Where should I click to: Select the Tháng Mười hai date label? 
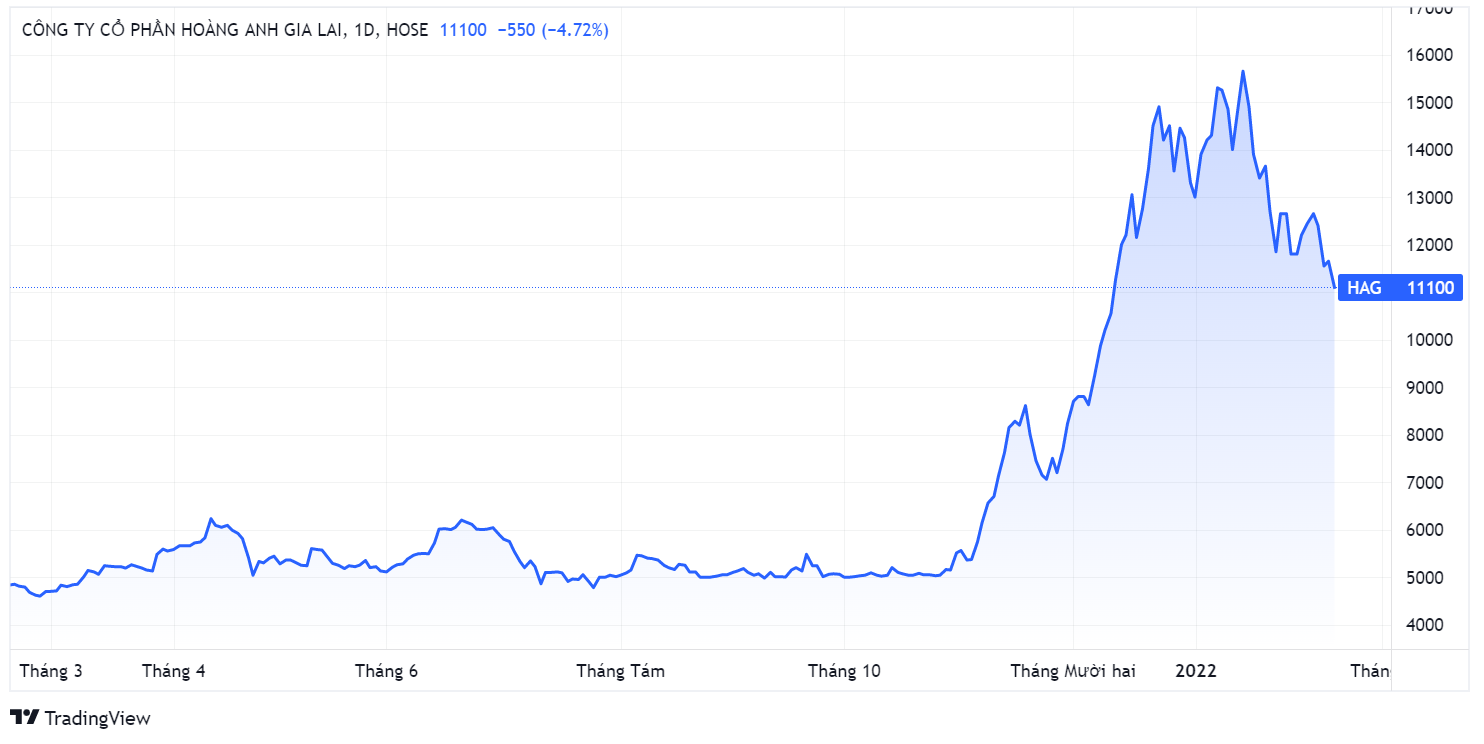1073,671
